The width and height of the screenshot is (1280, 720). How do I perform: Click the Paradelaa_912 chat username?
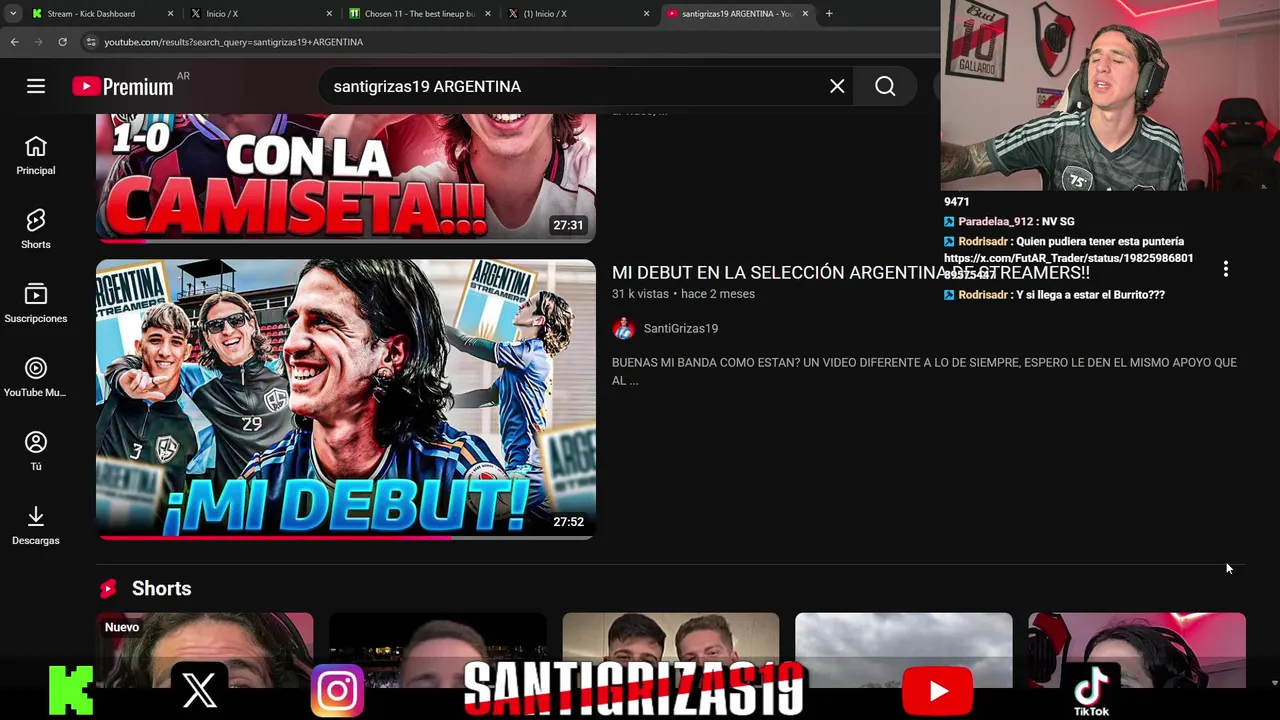[995, 222]
